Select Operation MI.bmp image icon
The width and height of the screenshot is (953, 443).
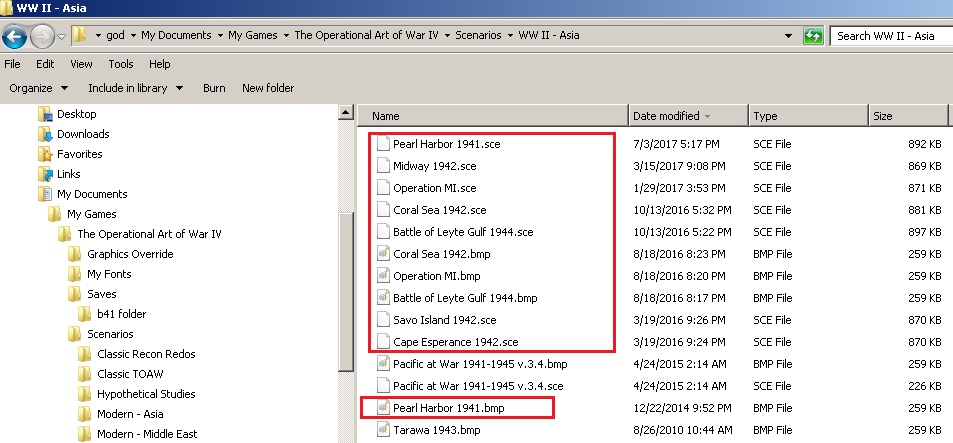(383, 275)
